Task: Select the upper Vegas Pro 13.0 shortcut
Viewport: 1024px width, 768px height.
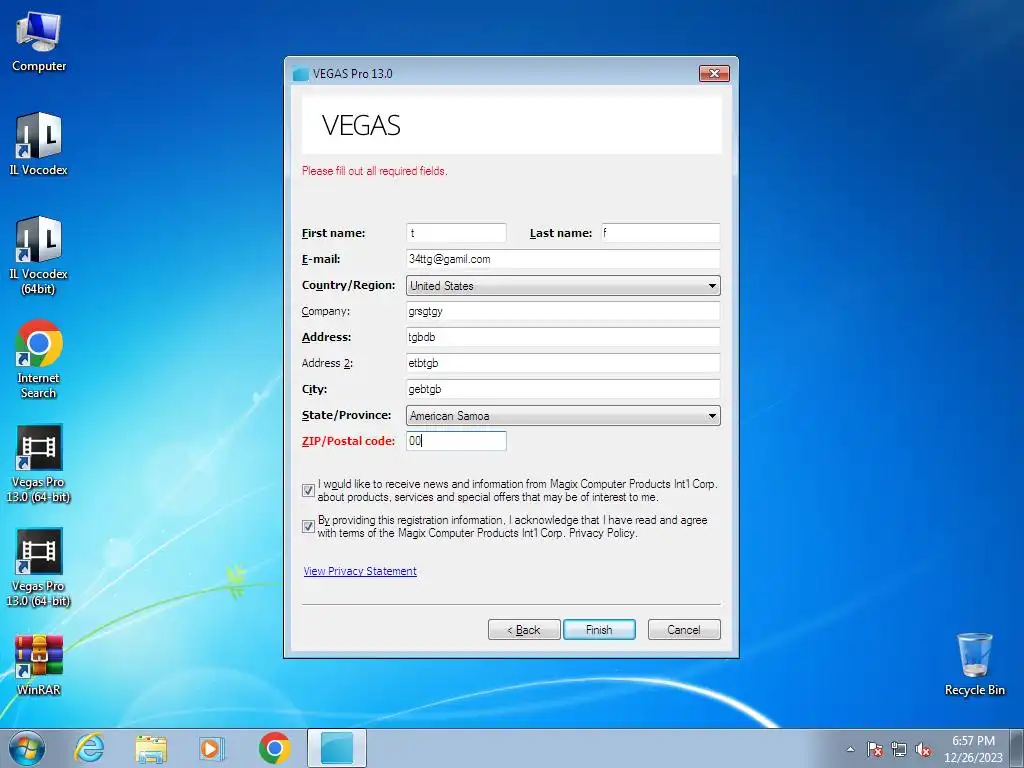Action: pos(39,464)
